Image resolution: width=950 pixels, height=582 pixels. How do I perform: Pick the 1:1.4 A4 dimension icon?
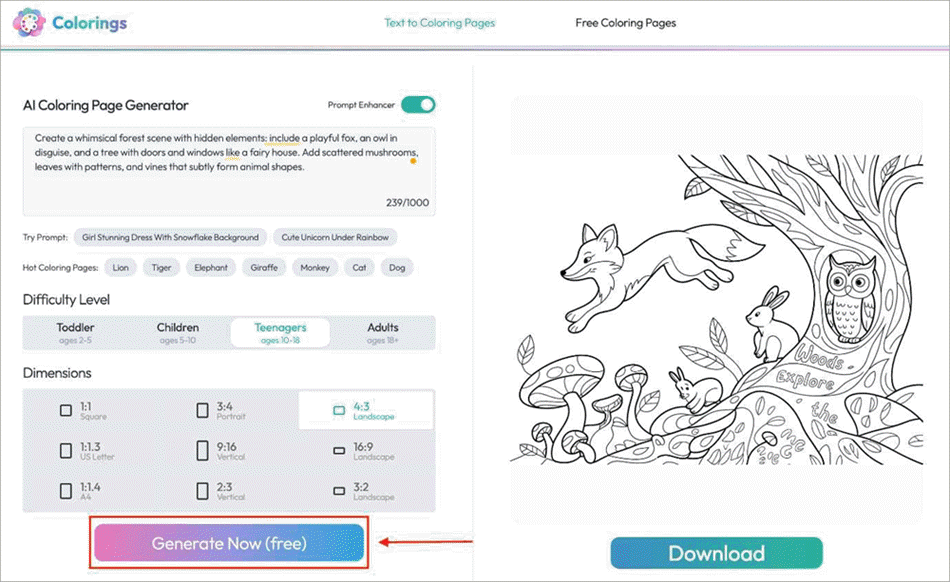pyautogui.click(x=66, y=491)
